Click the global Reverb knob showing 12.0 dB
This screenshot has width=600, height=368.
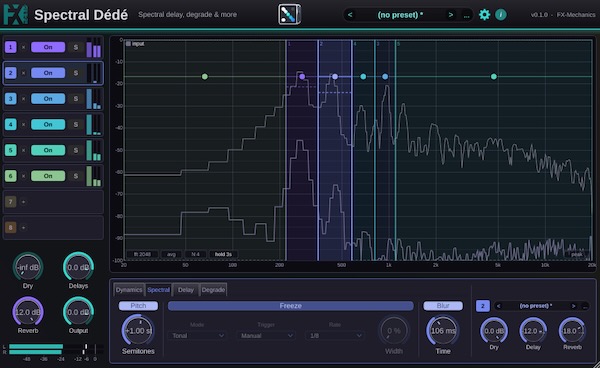point(28,312)
